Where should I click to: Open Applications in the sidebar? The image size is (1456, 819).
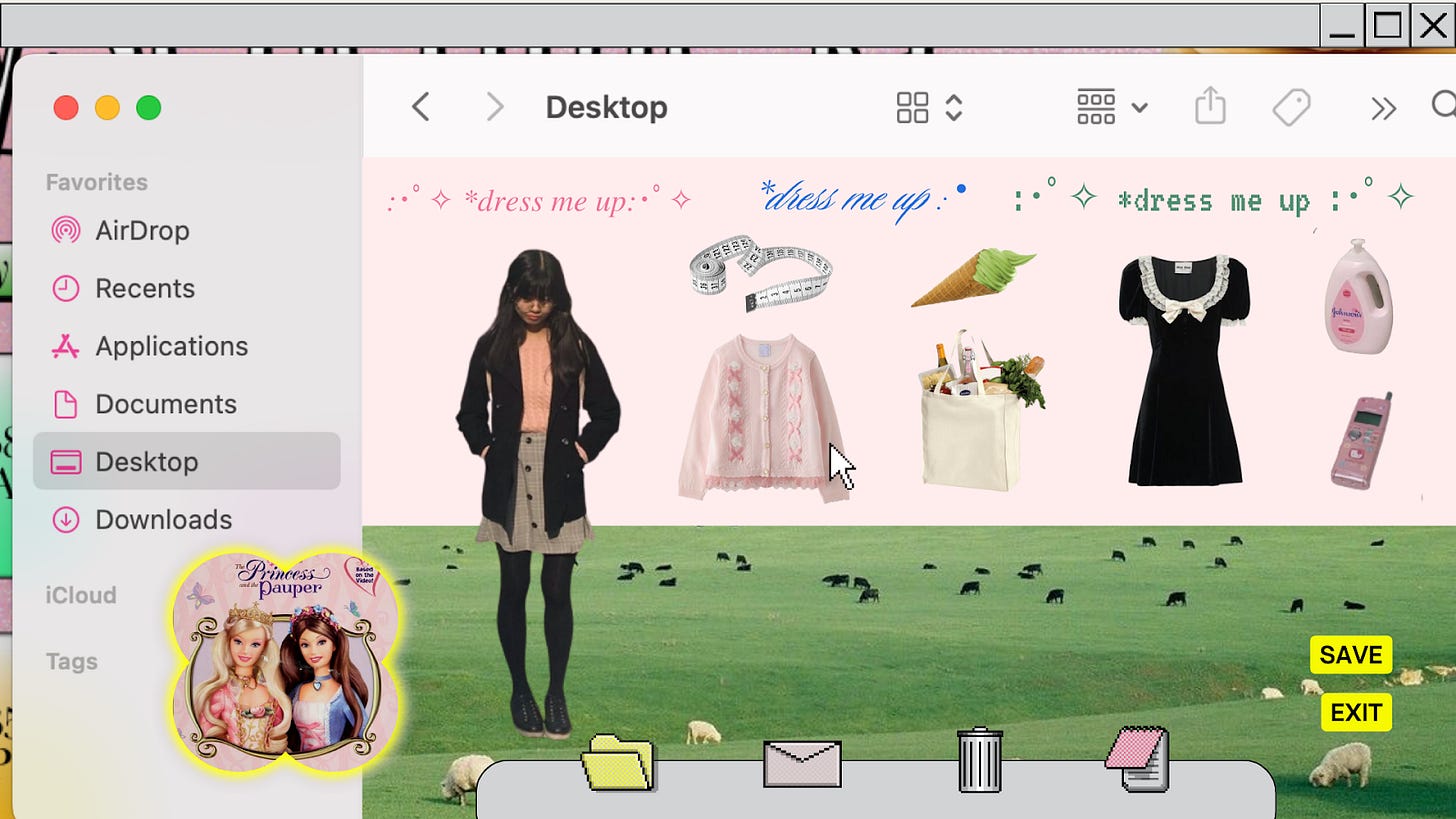pos(187,347)
